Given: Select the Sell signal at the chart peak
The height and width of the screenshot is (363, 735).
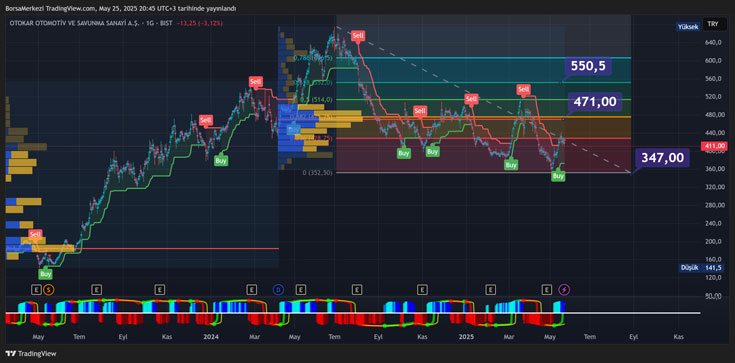Looking at the screenshot, I should pos(358,36).
